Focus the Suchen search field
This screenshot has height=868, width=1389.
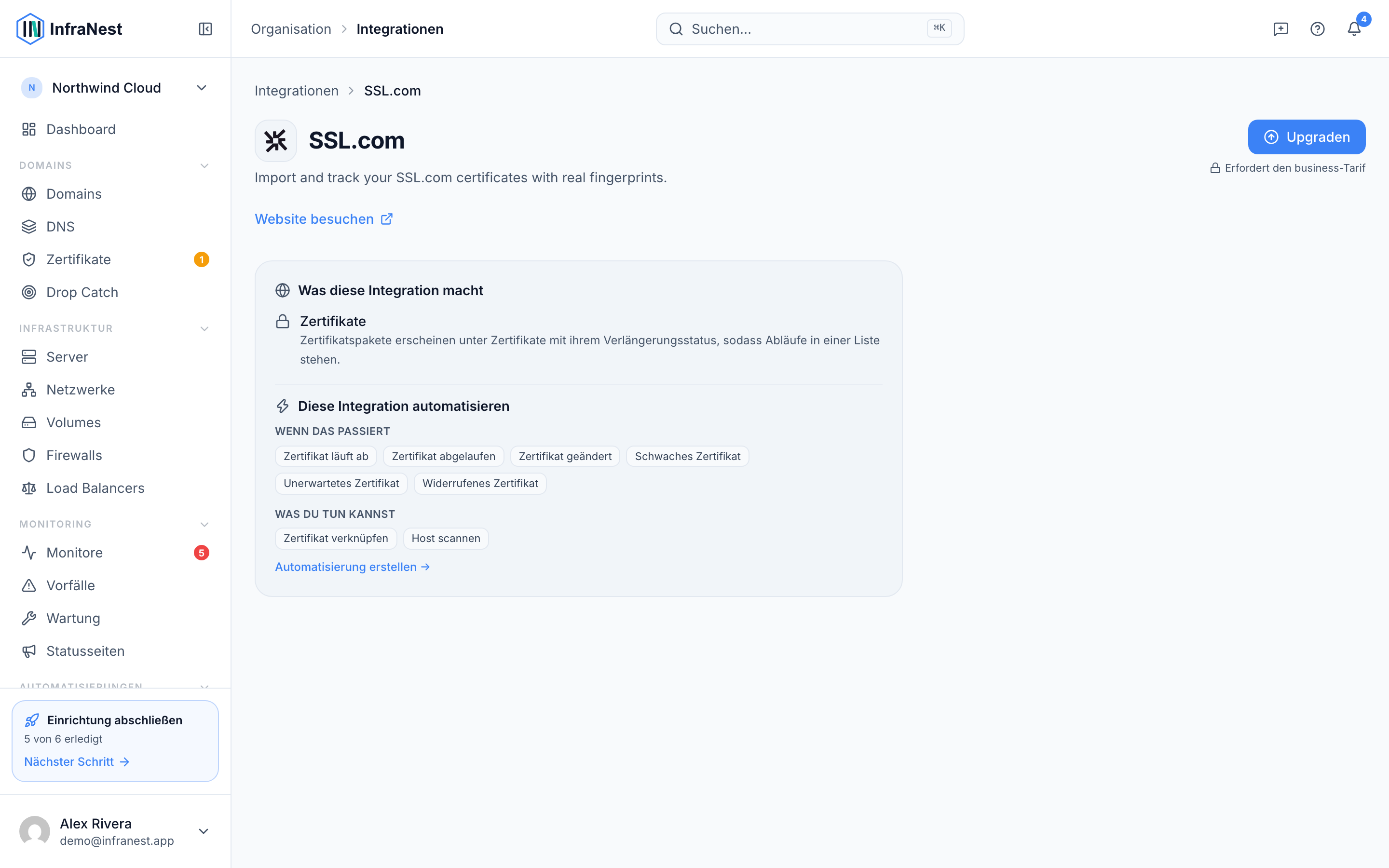pos(810,29)
